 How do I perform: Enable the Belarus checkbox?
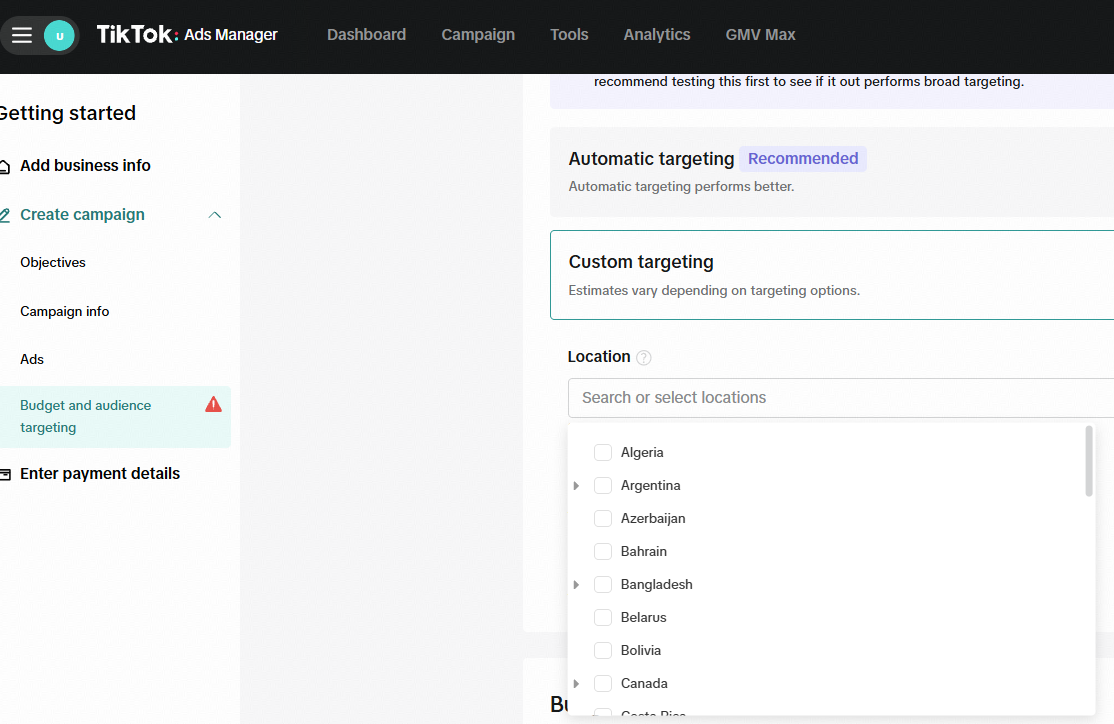603,617
